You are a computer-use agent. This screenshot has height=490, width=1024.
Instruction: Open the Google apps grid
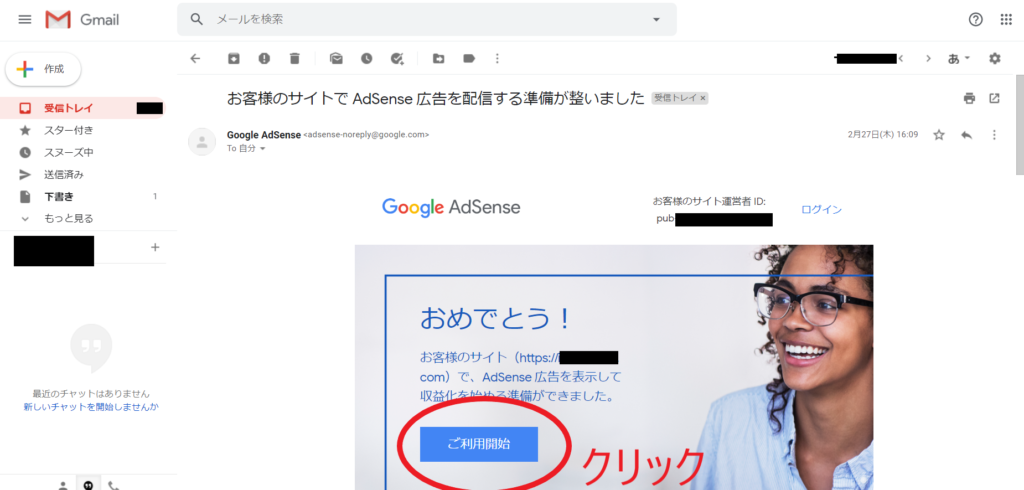[x=1006, y=20]
